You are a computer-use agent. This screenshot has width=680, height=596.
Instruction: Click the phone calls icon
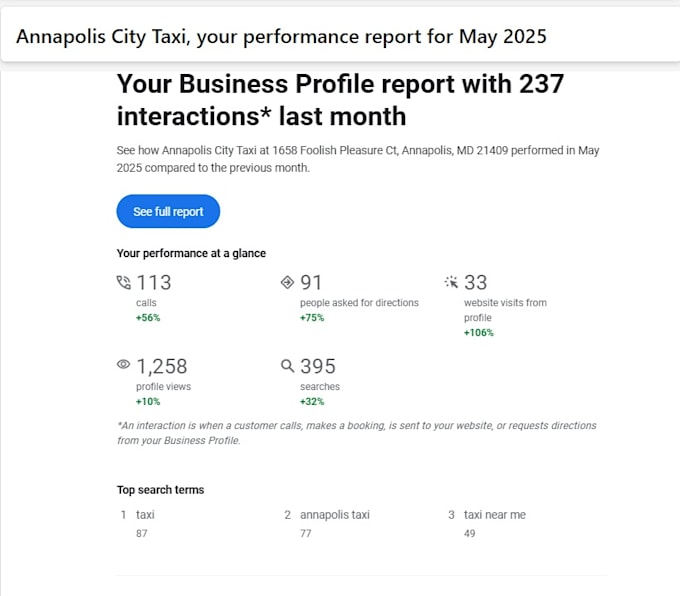click(x=124, y=282)
